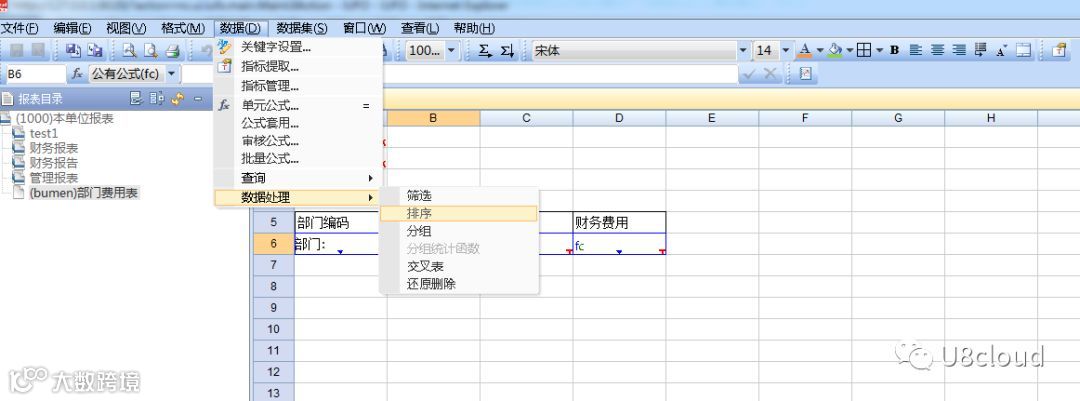Open print preview magnifier icon
The image size is (1080, 401).
(x=129, y=50)
